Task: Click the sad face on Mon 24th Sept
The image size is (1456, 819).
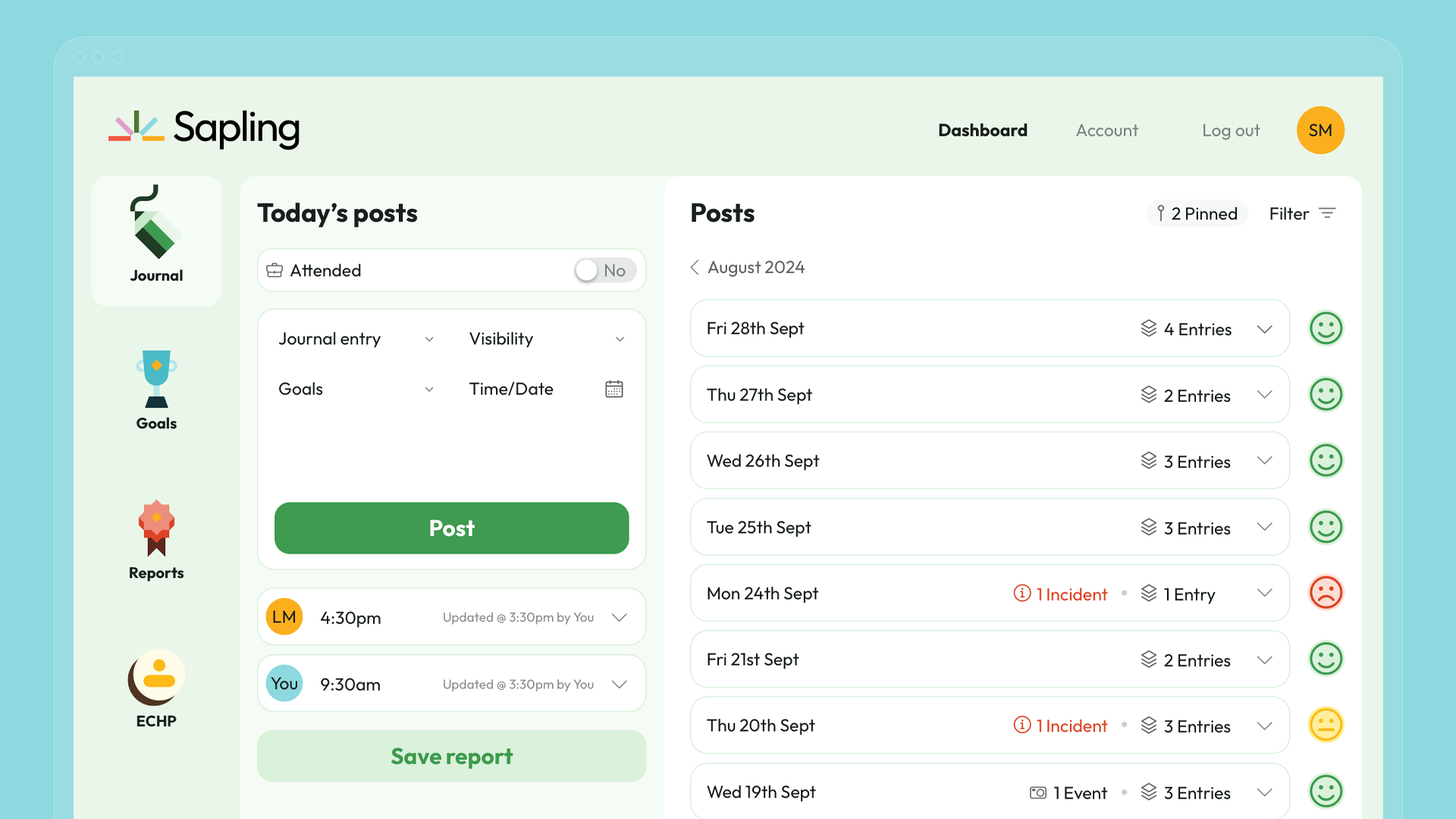Action: (x=1326, y=593)
